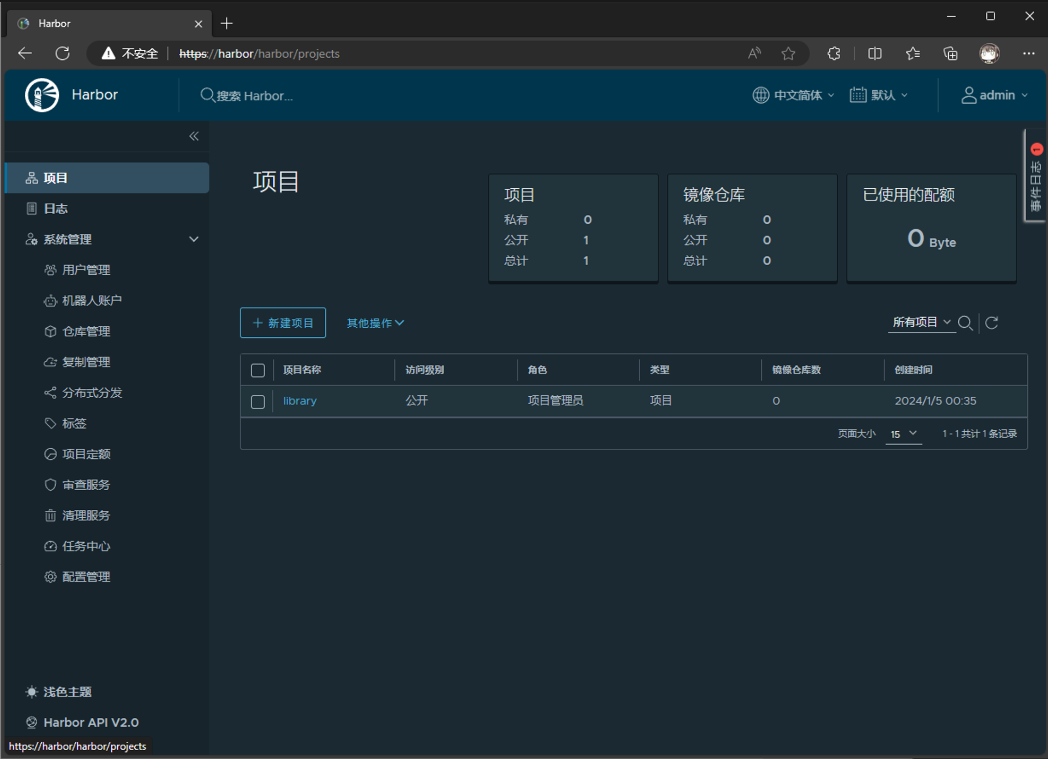Screen dimensions: 1048x759
Task: Open the admin account dropdown
Action: coord(995,96)
